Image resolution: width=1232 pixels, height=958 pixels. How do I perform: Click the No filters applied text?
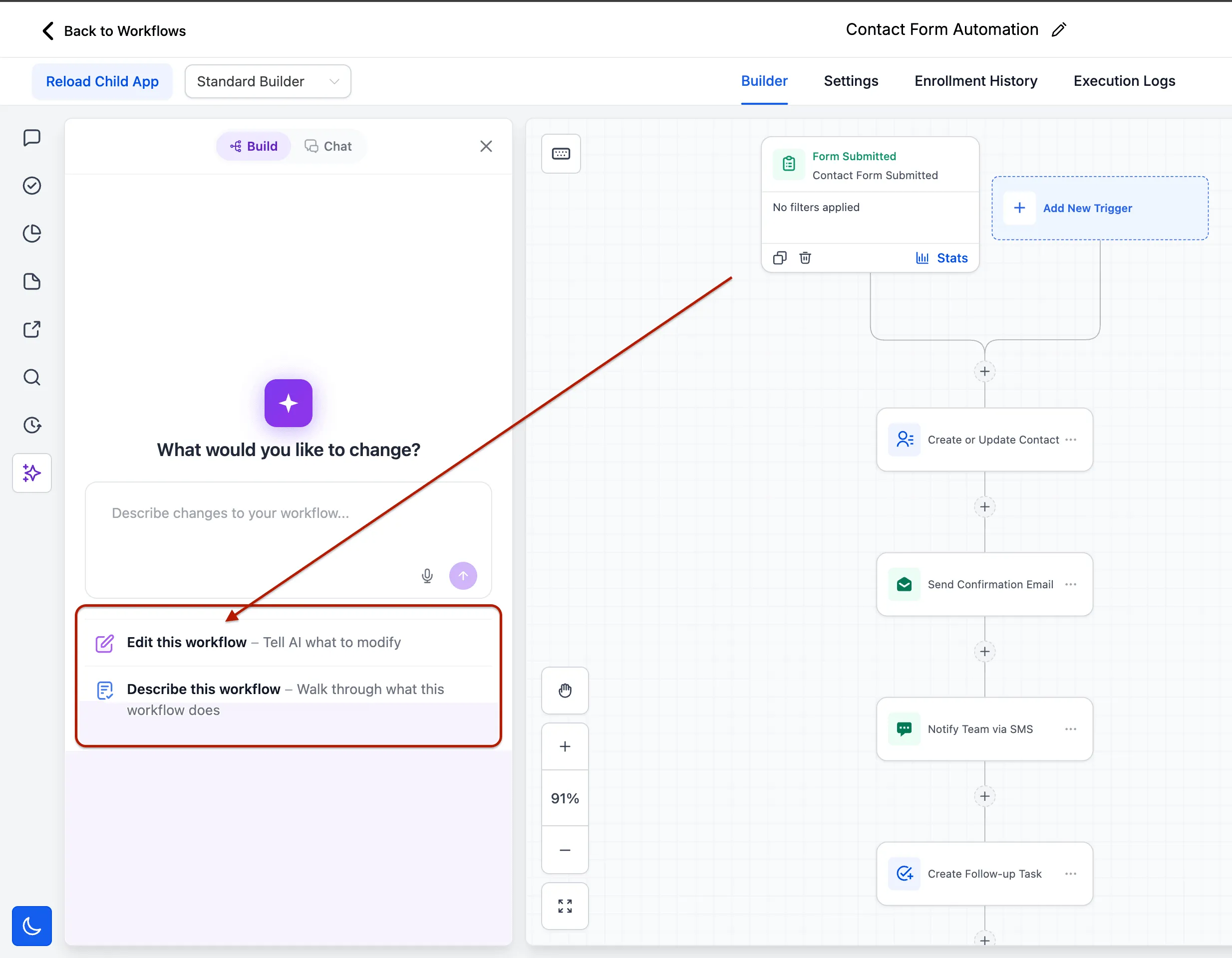816,208
